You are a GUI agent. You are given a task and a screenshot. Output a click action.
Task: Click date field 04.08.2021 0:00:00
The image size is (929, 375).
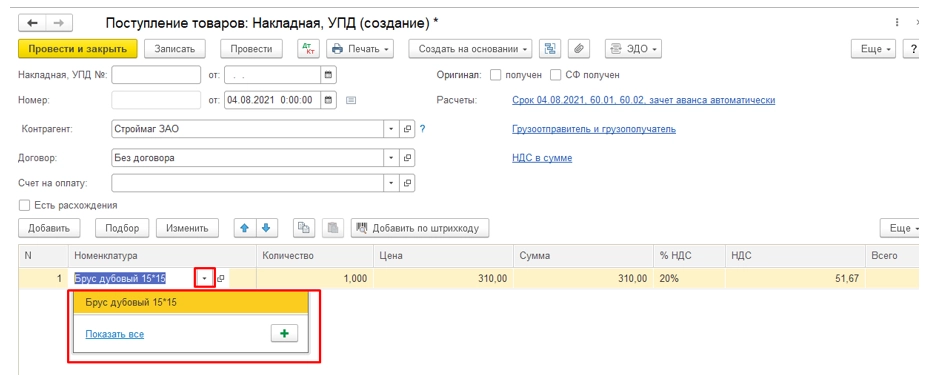coord(273,100)
